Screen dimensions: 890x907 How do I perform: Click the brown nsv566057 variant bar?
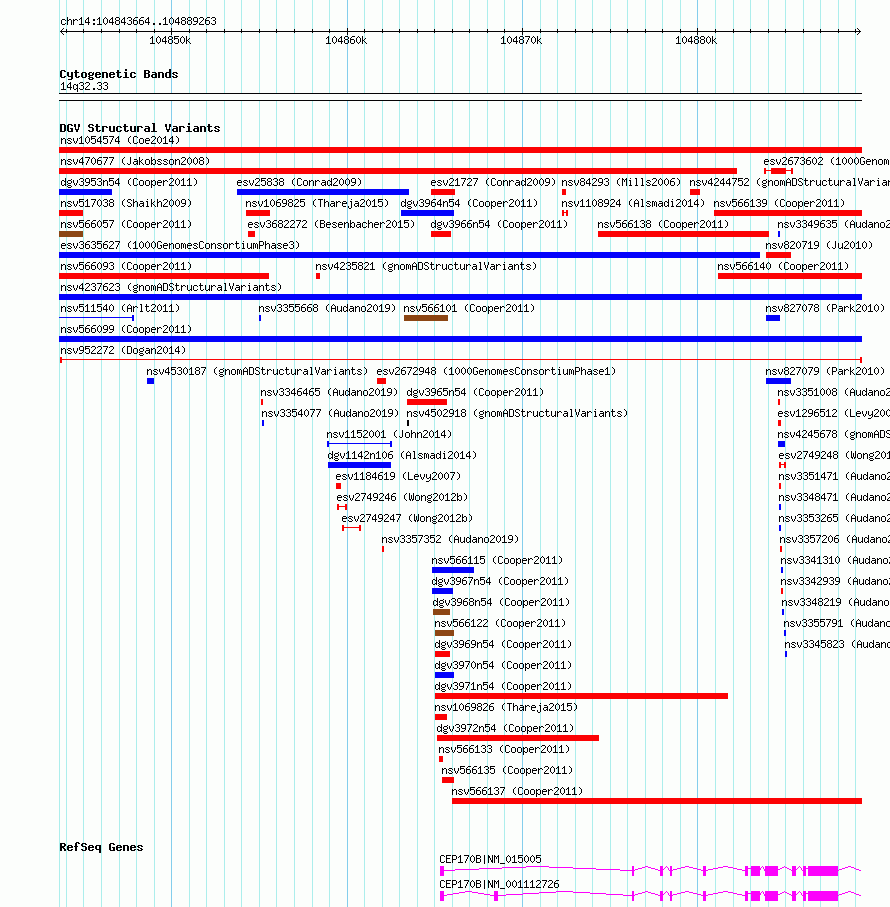point(71,234)
